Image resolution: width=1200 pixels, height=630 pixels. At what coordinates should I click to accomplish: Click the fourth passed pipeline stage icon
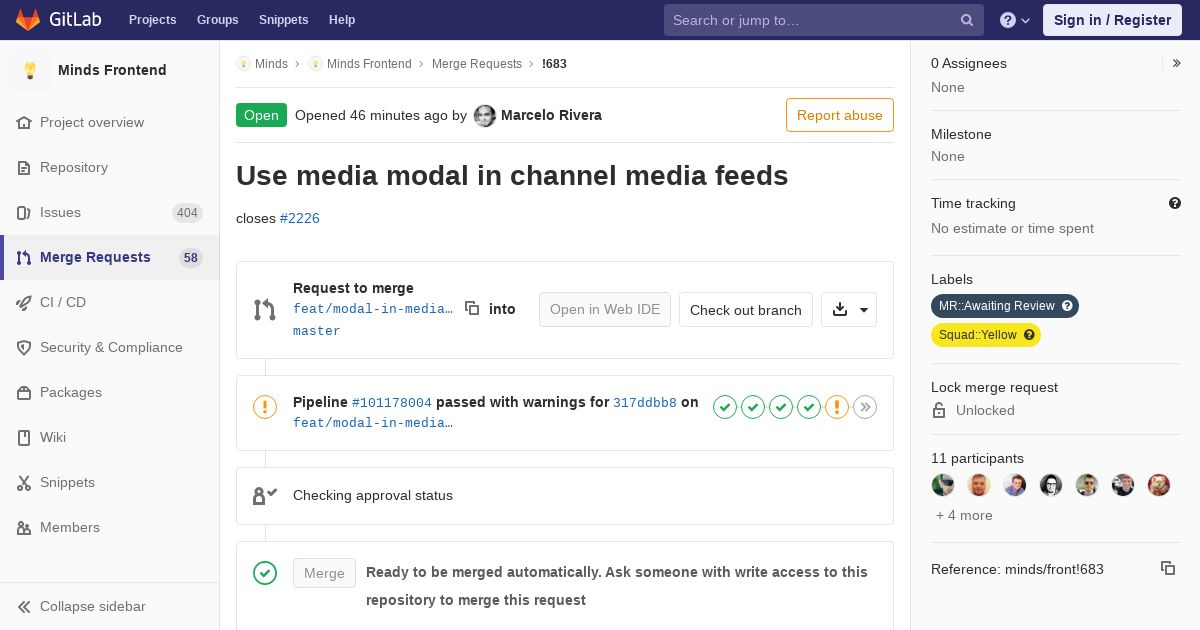pyautogui.click(x=809, y=407)
